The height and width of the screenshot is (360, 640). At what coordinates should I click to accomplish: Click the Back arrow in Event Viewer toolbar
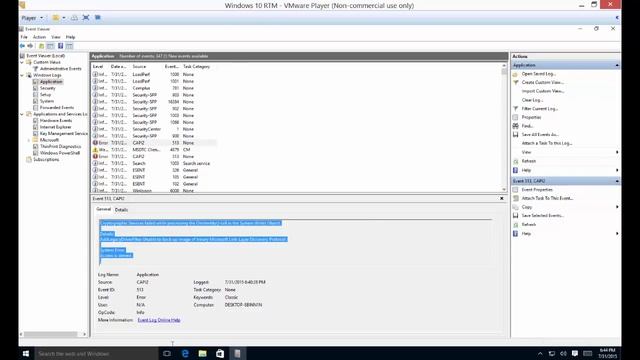pos(22,46)
